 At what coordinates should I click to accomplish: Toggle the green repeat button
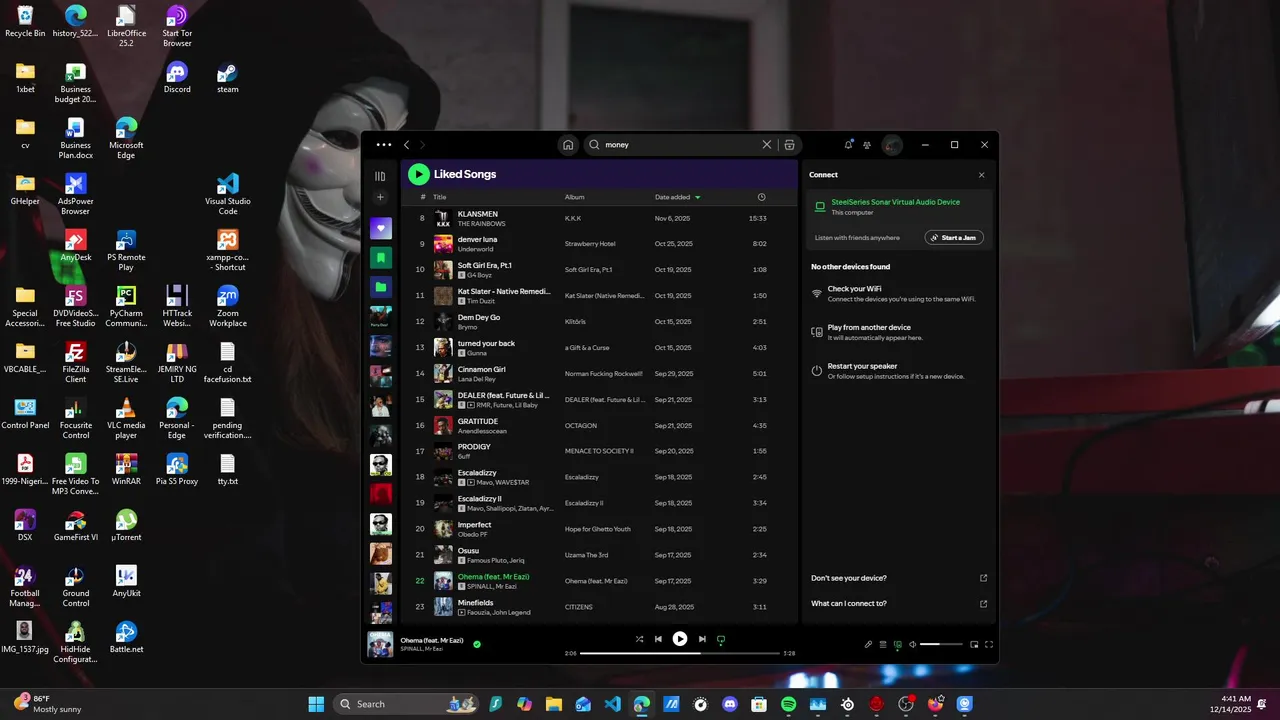pyautogui.click(x=721, y=639)
